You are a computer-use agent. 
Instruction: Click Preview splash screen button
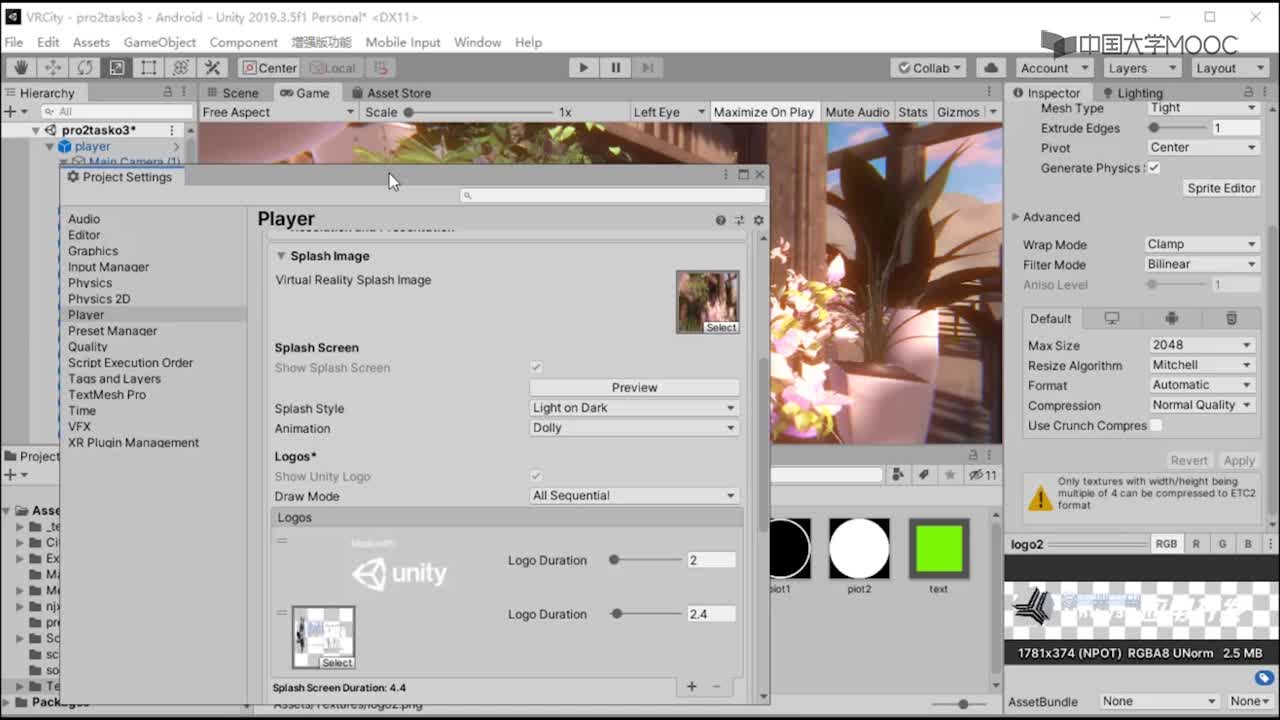point(634,387)
